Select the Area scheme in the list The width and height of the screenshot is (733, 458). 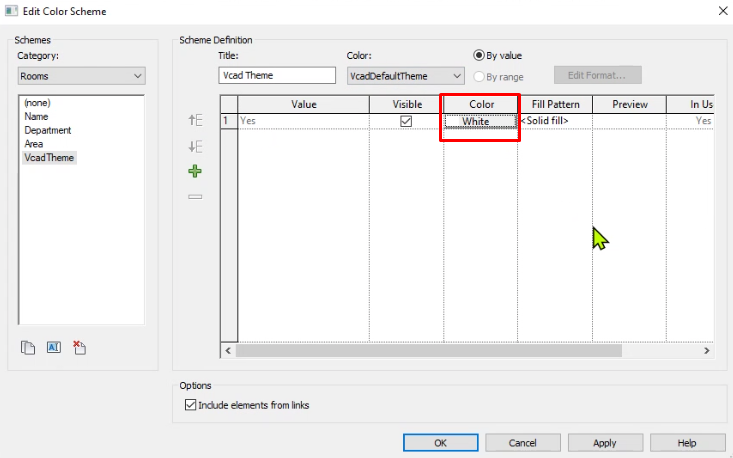pyautogui.click(x=34, y=144)
